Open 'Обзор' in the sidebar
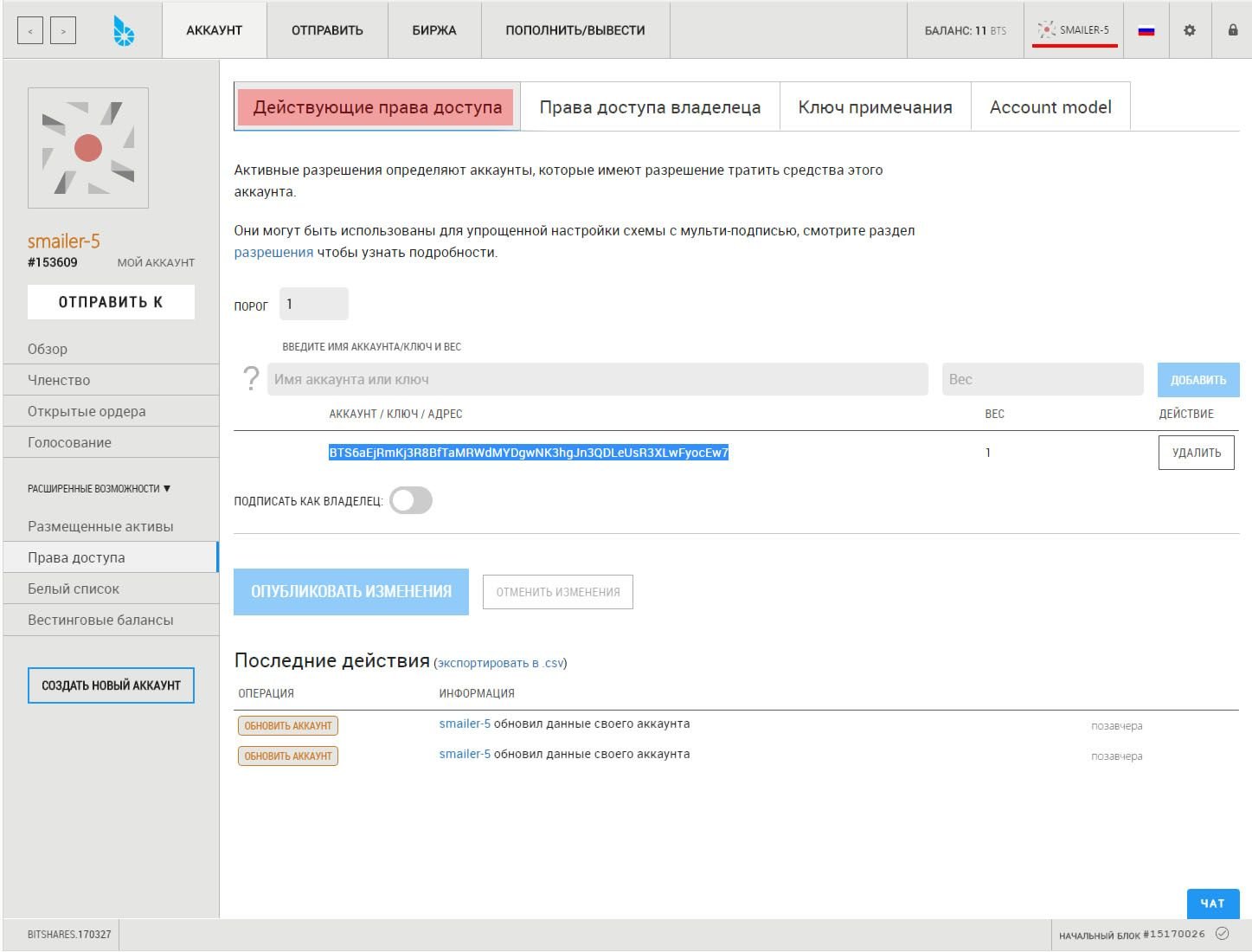Image resolution: width=1252 pixels, height=952 pixels. pos(111,349)
